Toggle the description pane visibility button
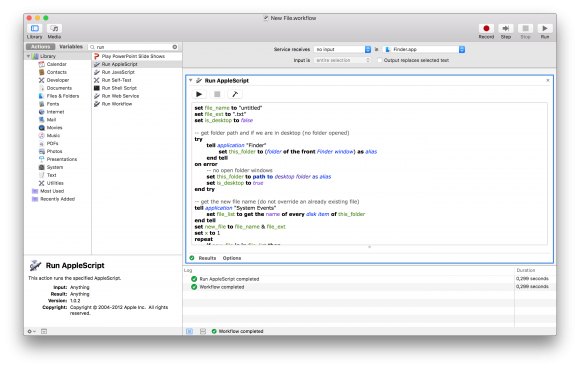Screen dimensions: 580x369 pyautogui.click(x=44, y=331)
